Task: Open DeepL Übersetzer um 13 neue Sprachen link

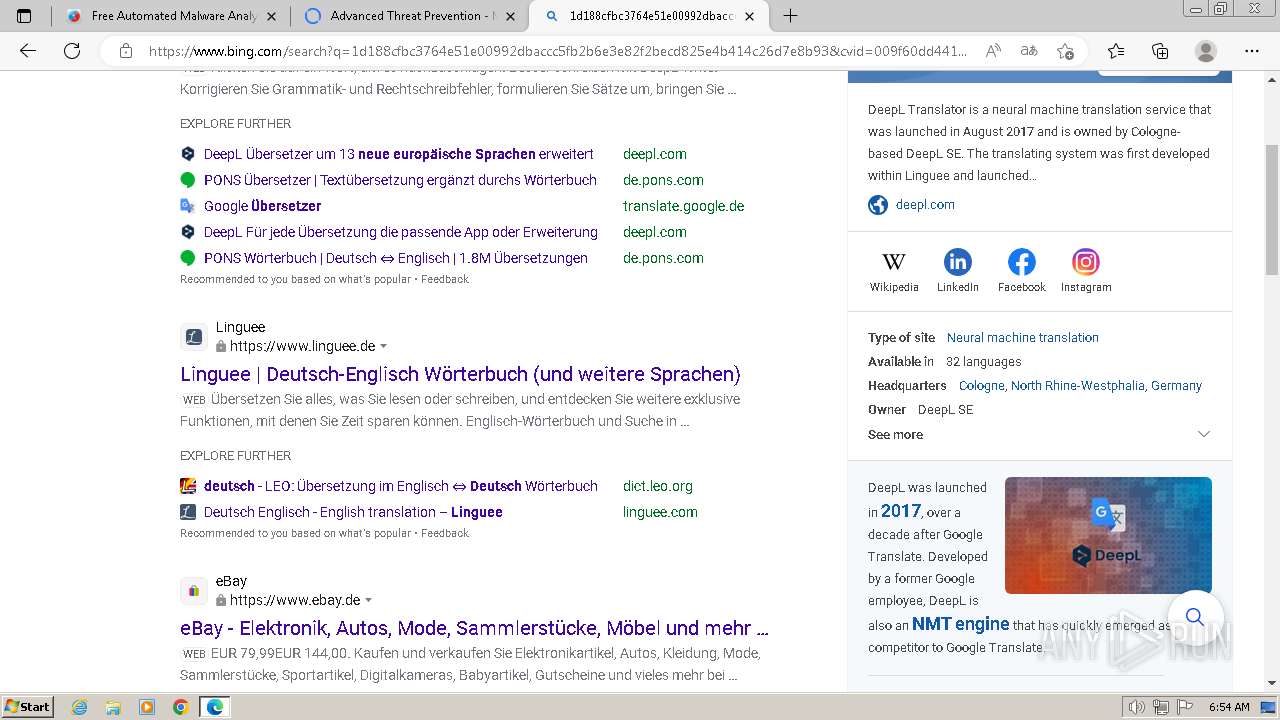Action: 399,154
